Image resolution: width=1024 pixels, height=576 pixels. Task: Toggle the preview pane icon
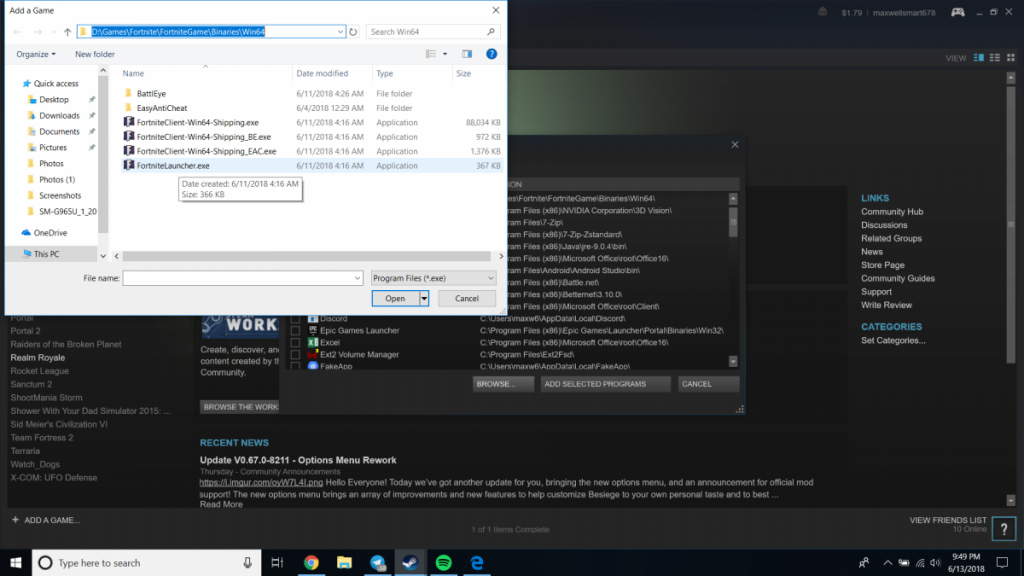(x=467, y=54)
